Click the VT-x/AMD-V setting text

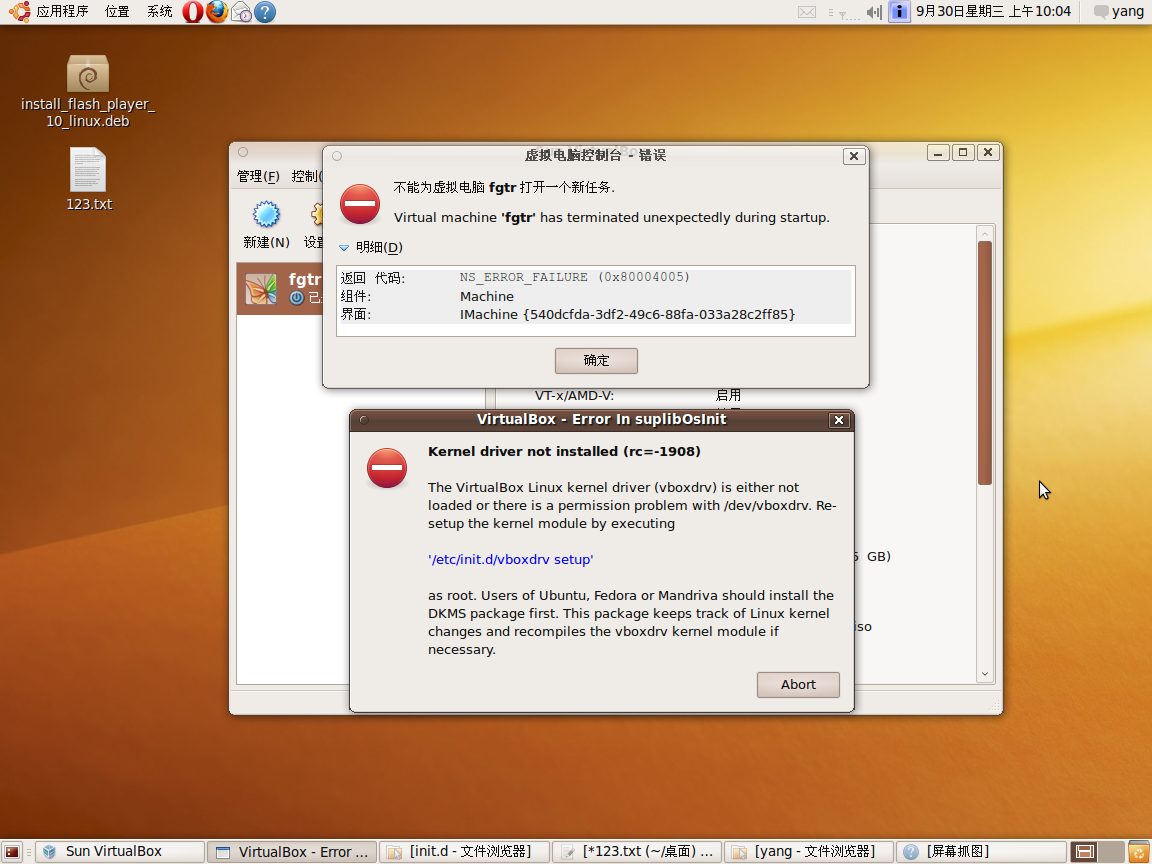(x=574, y=395)
